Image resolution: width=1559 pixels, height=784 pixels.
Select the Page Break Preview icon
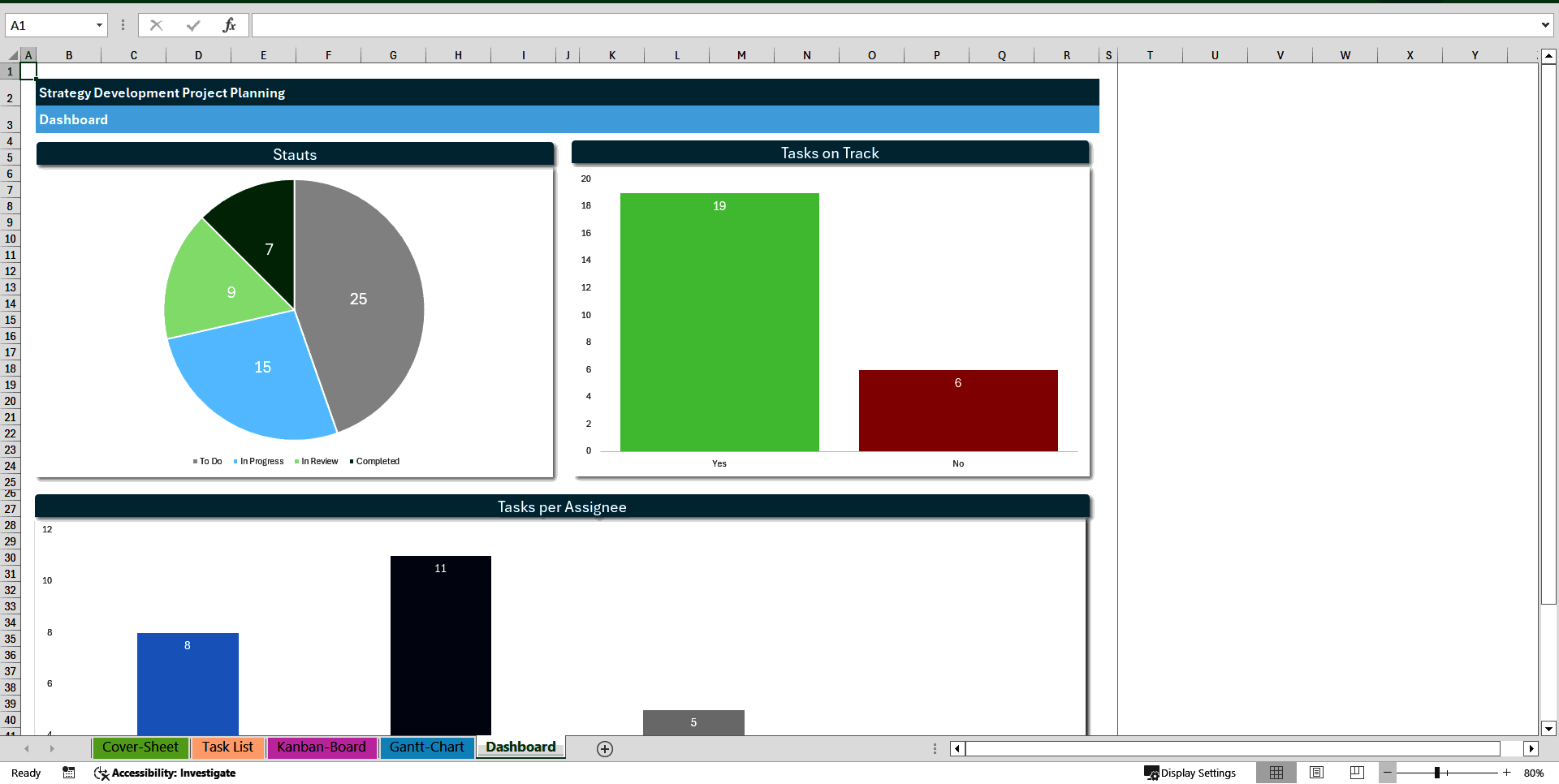coord(1356,773)
